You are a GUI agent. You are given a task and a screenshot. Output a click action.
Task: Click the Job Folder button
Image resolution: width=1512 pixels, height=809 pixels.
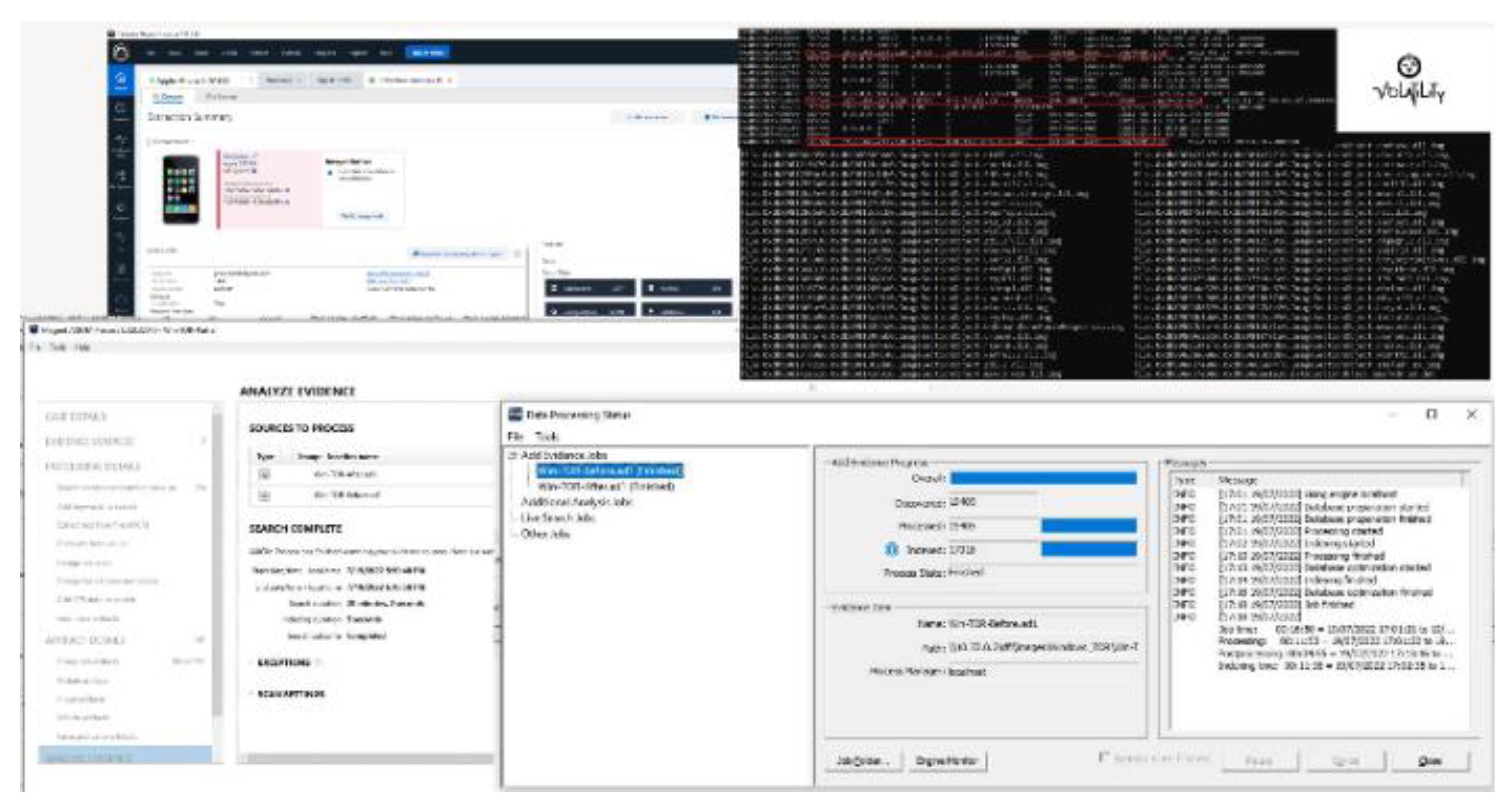(x=863, y=761)
